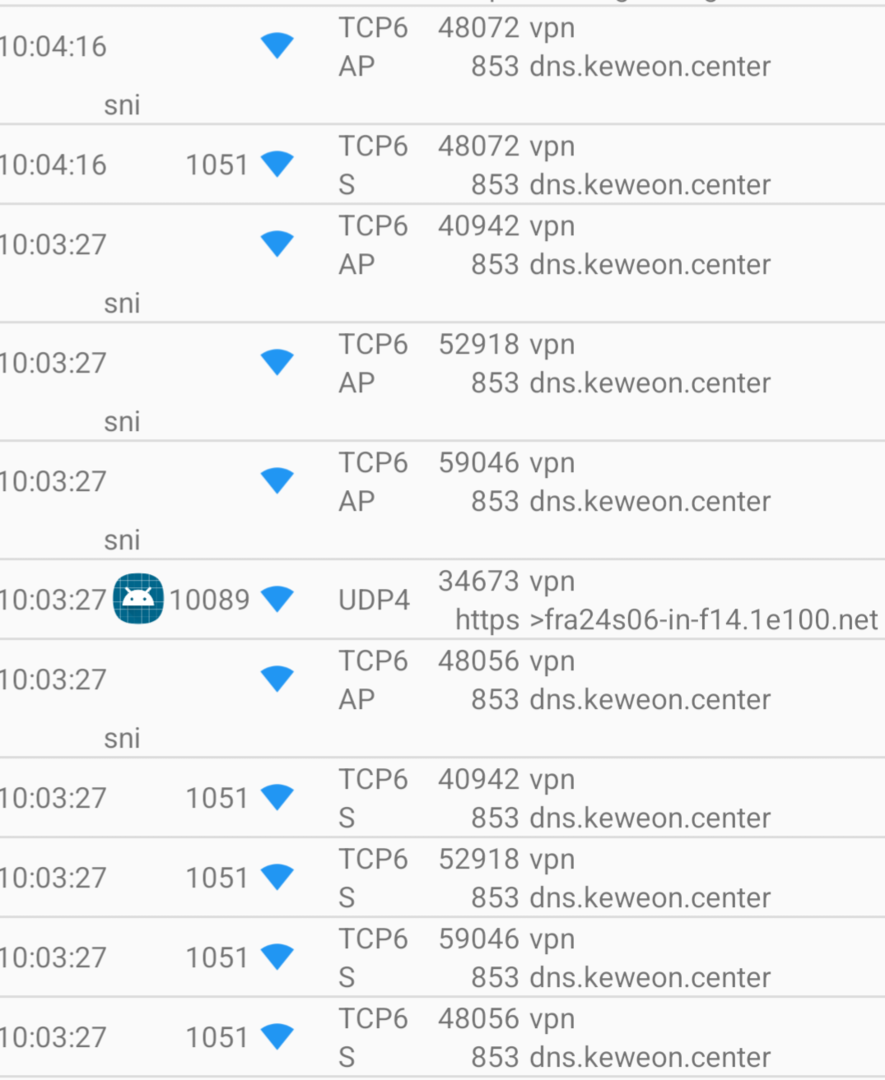The width and height of the screenshot is (885, 1080).
Task: Click the Wi-Fi icon in the UDP4 row
Action: (x=277, y=599)
